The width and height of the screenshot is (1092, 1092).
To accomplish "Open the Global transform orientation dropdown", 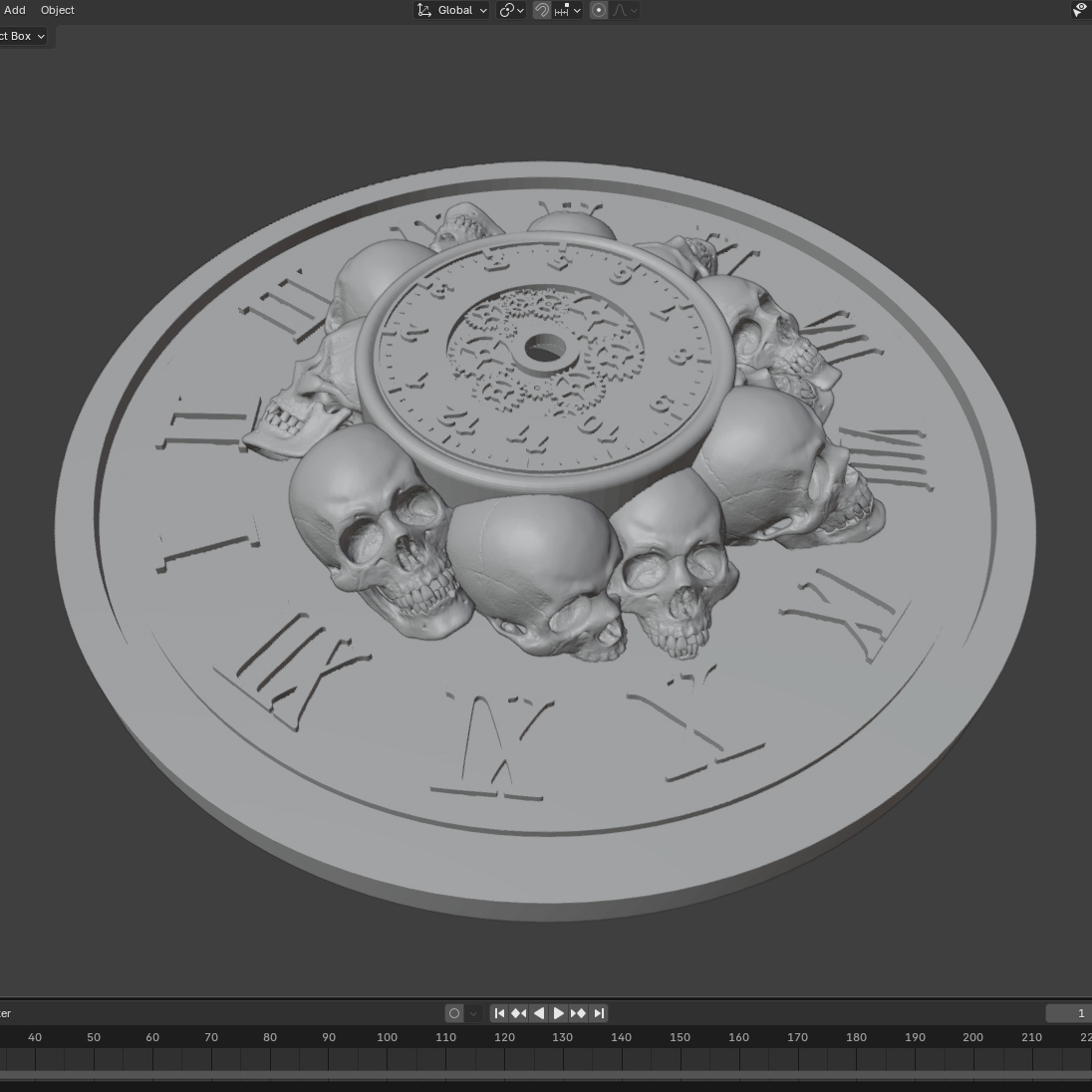I will (x=452, y=10).
